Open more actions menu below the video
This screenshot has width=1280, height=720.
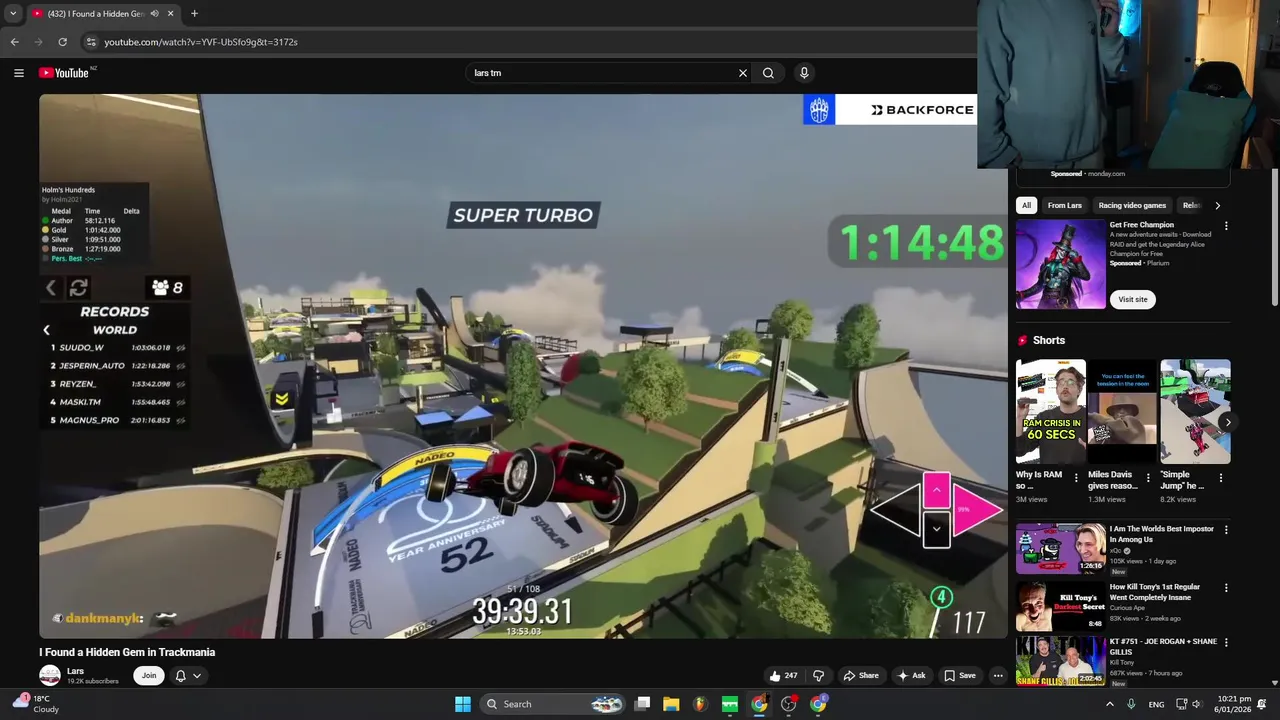click(998, 676)
